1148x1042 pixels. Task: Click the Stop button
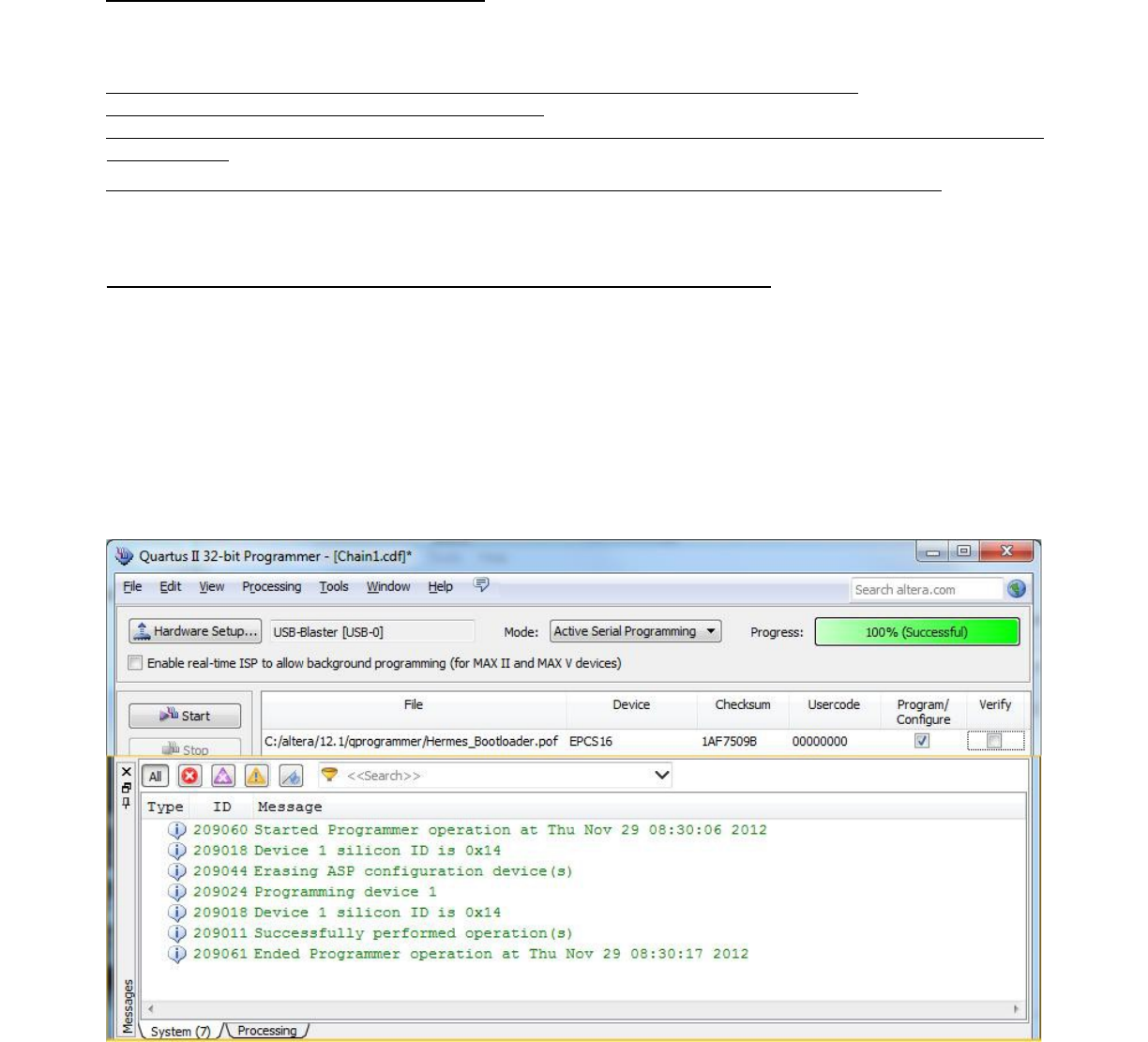pos(185,748)
